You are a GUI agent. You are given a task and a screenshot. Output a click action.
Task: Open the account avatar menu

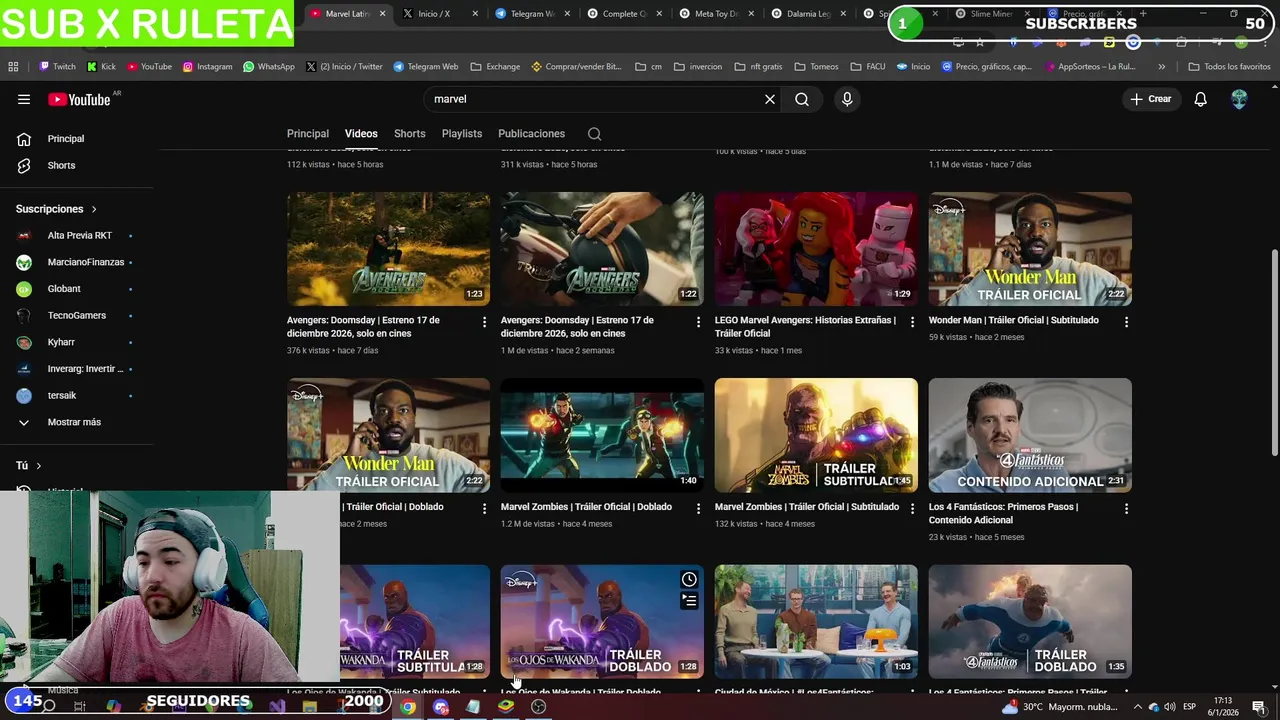tap(1239, 99)
